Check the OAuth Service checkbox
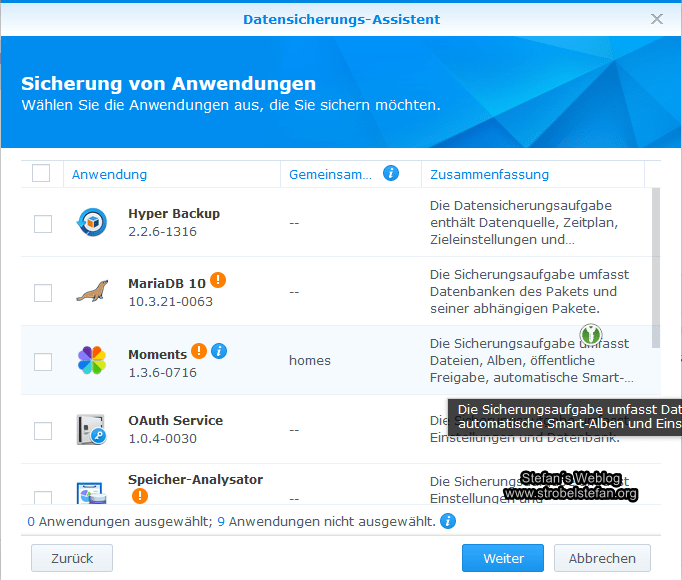This screenshot has height=580, width=682. (43, 431)
